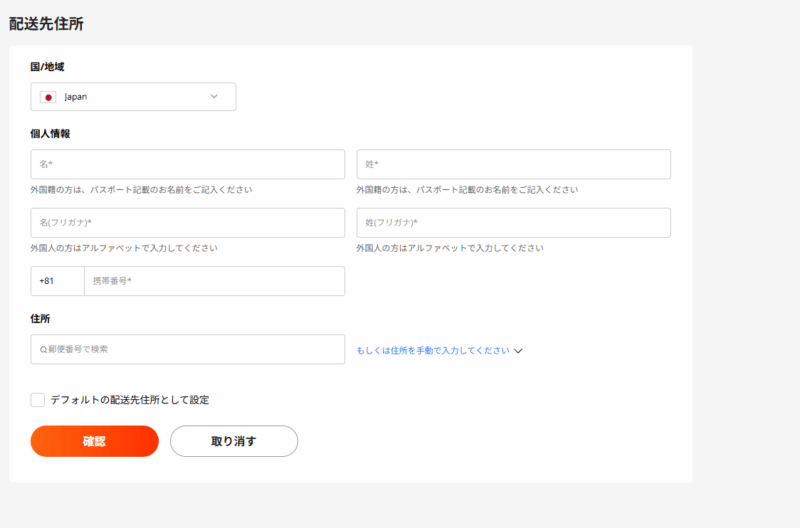
Task: Click the 国/地域 section label
Action: tap(47, 67)
